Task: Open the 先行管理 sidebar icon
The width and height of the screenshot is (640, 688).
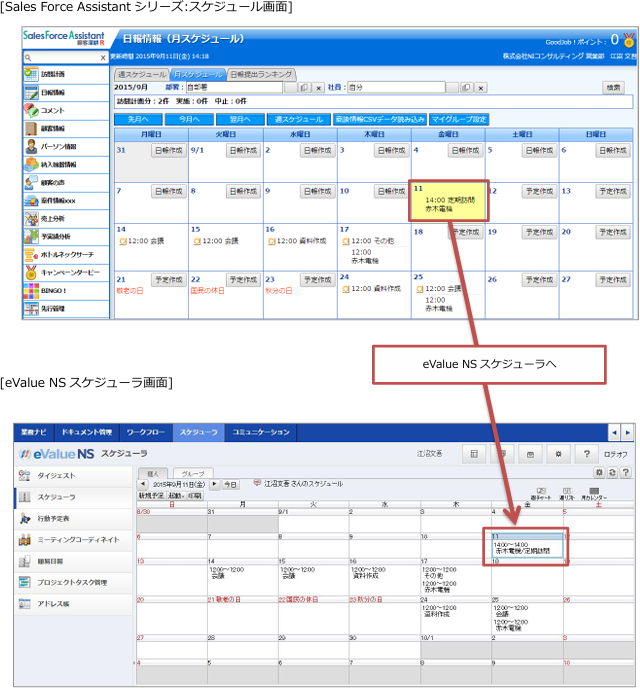Action: coord(31,308)
